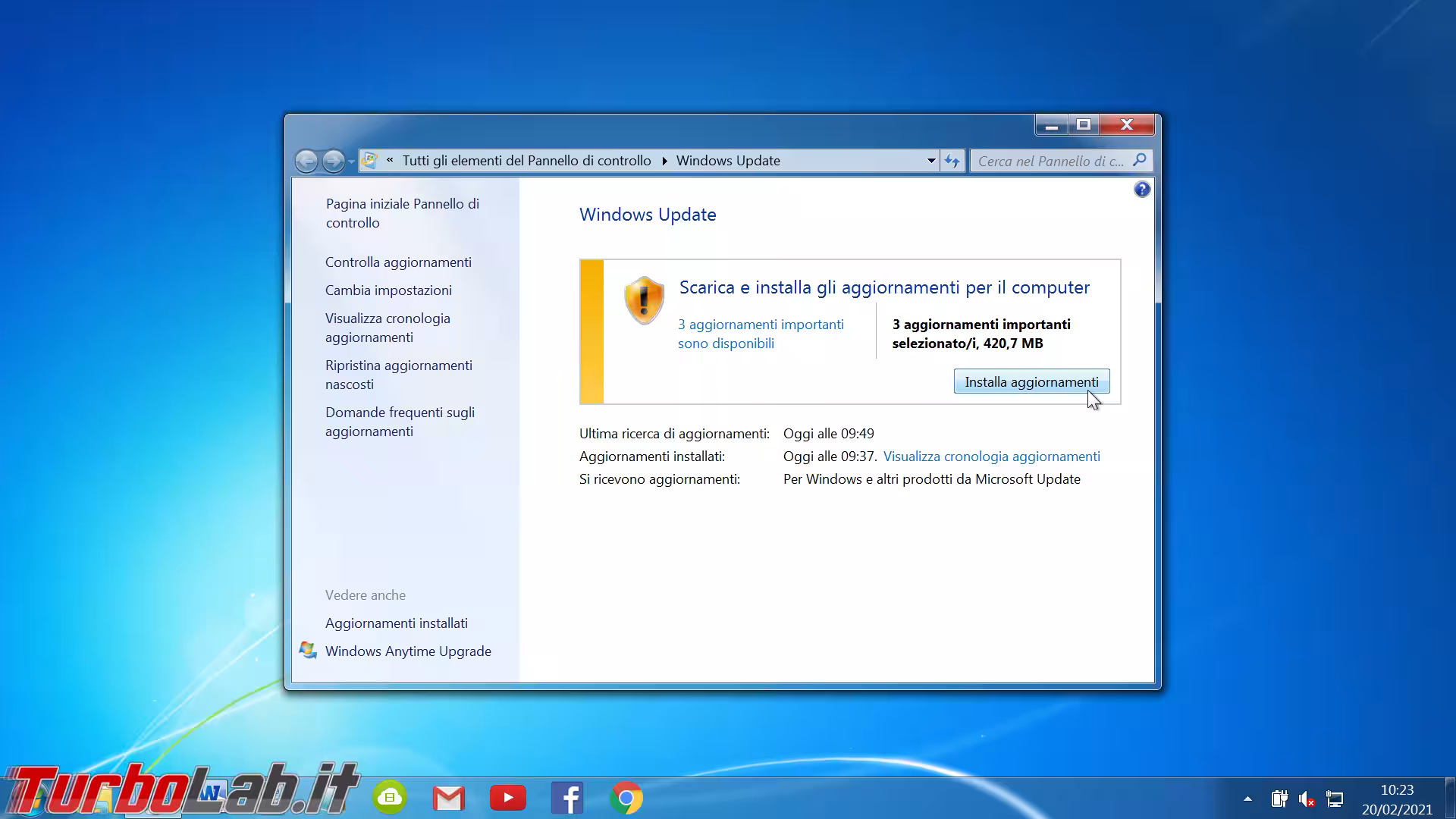This screenshot has height=819, width=1456.
Task: Select Cambia impostazioni in the sidebar
Action: click(388, 290)
